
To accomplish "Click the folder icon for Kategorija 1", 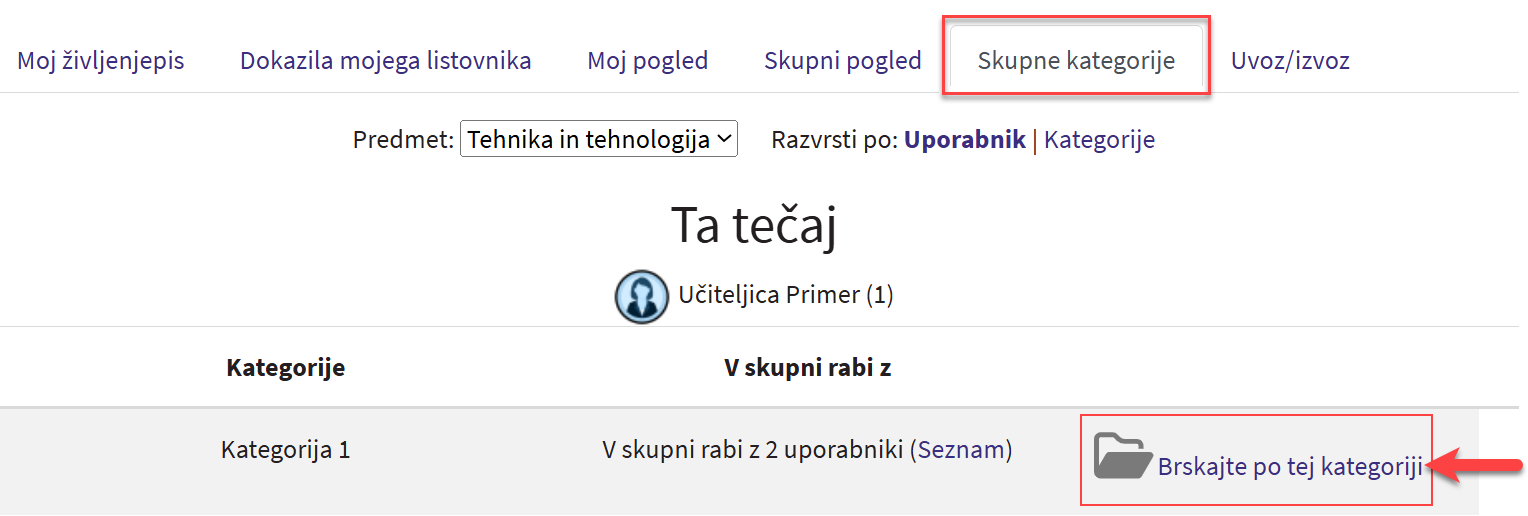I will 1122,456.
